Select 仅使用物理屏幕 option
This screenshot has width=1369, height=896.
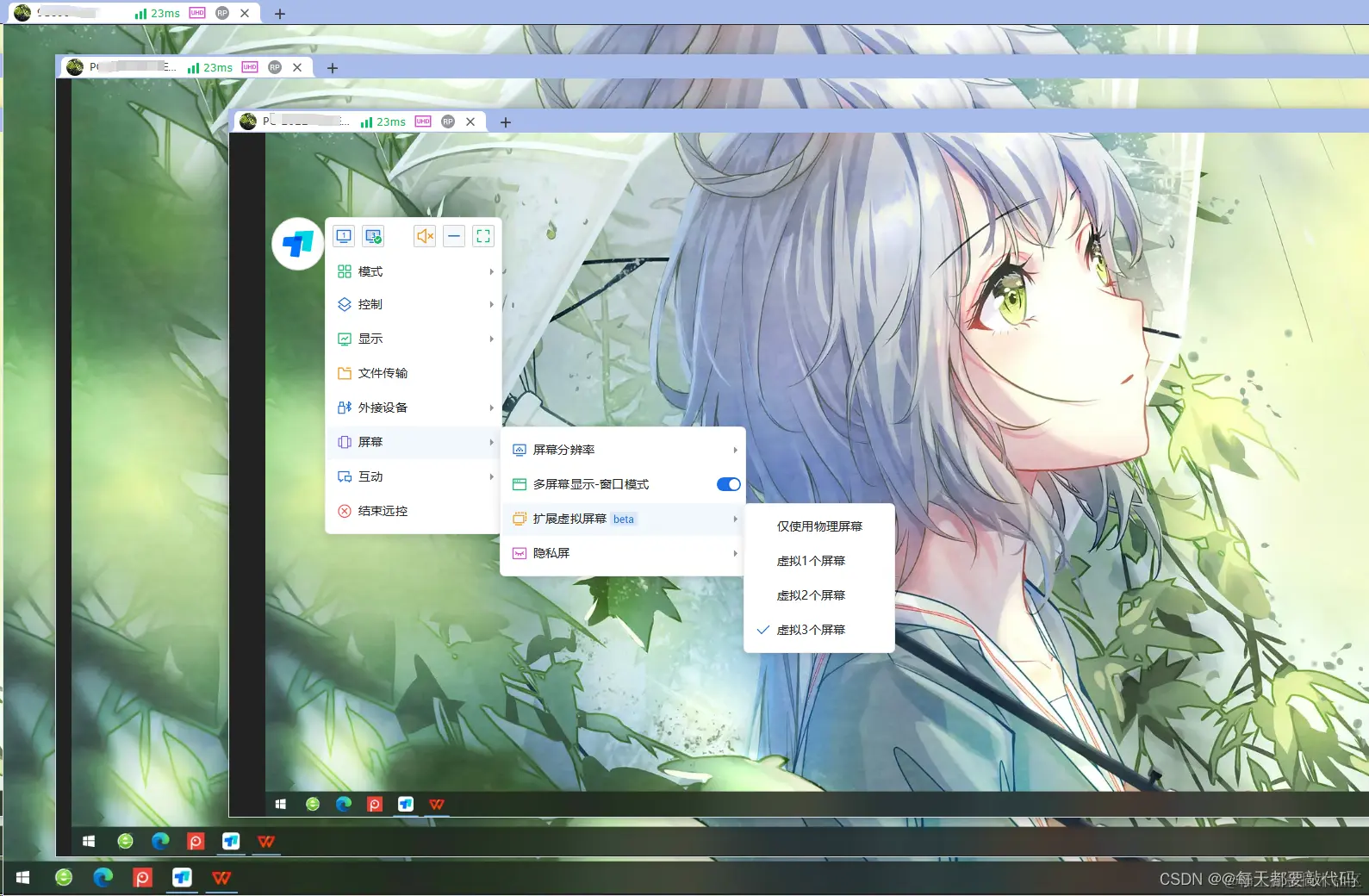(819, 526)
